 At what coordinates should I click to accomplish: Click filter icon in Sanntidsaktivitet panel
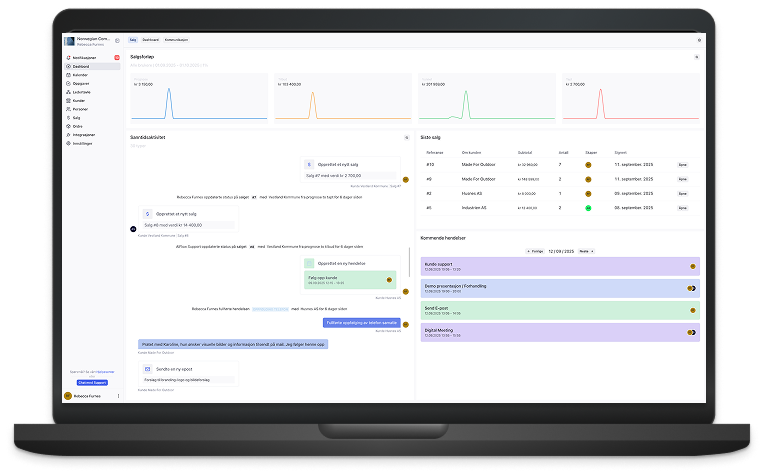pyautogui.click(x=406, y=137)
